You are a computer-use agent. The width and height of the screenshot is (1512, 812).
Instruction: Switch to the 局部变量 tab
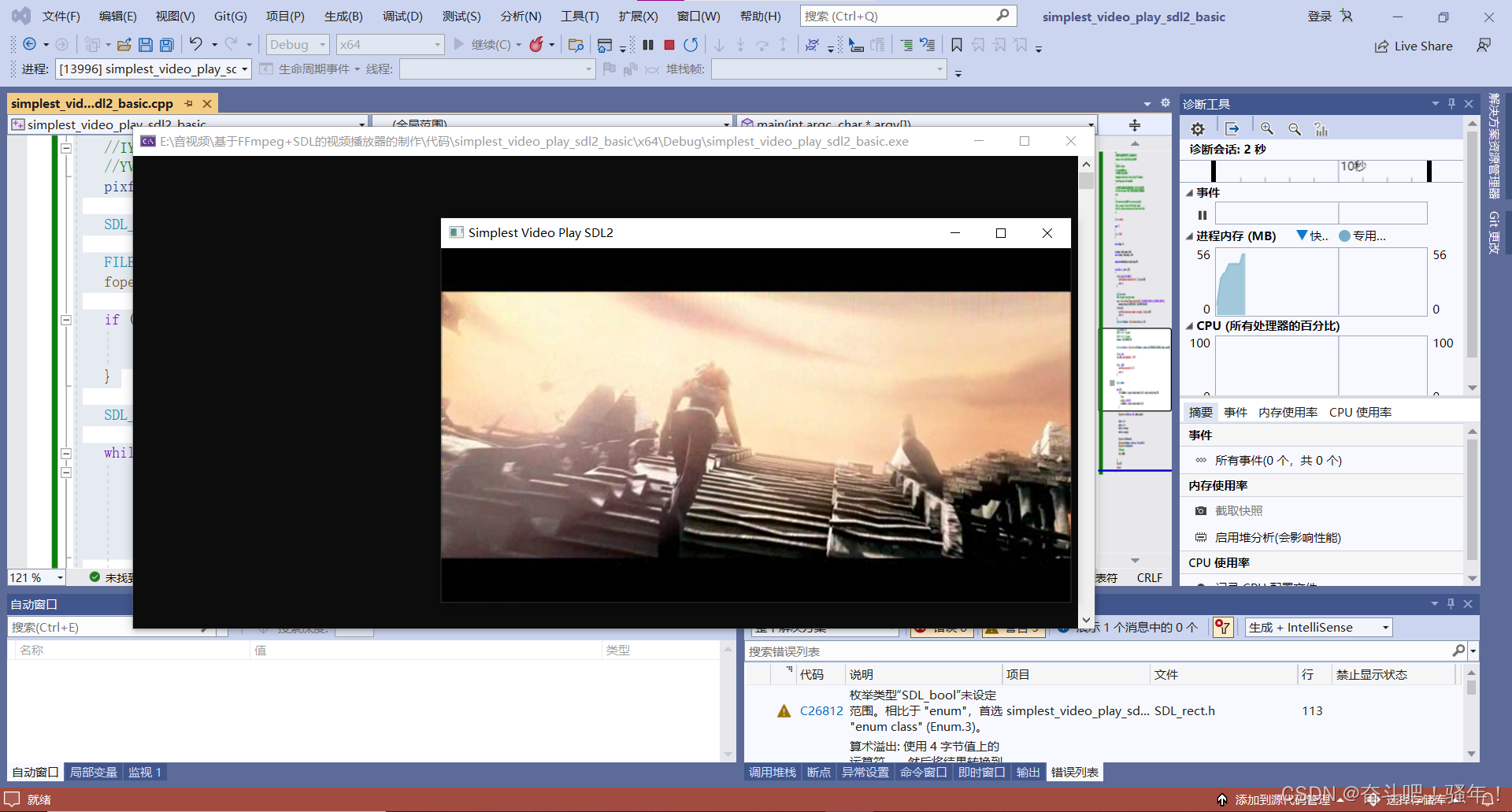point(94,772)
